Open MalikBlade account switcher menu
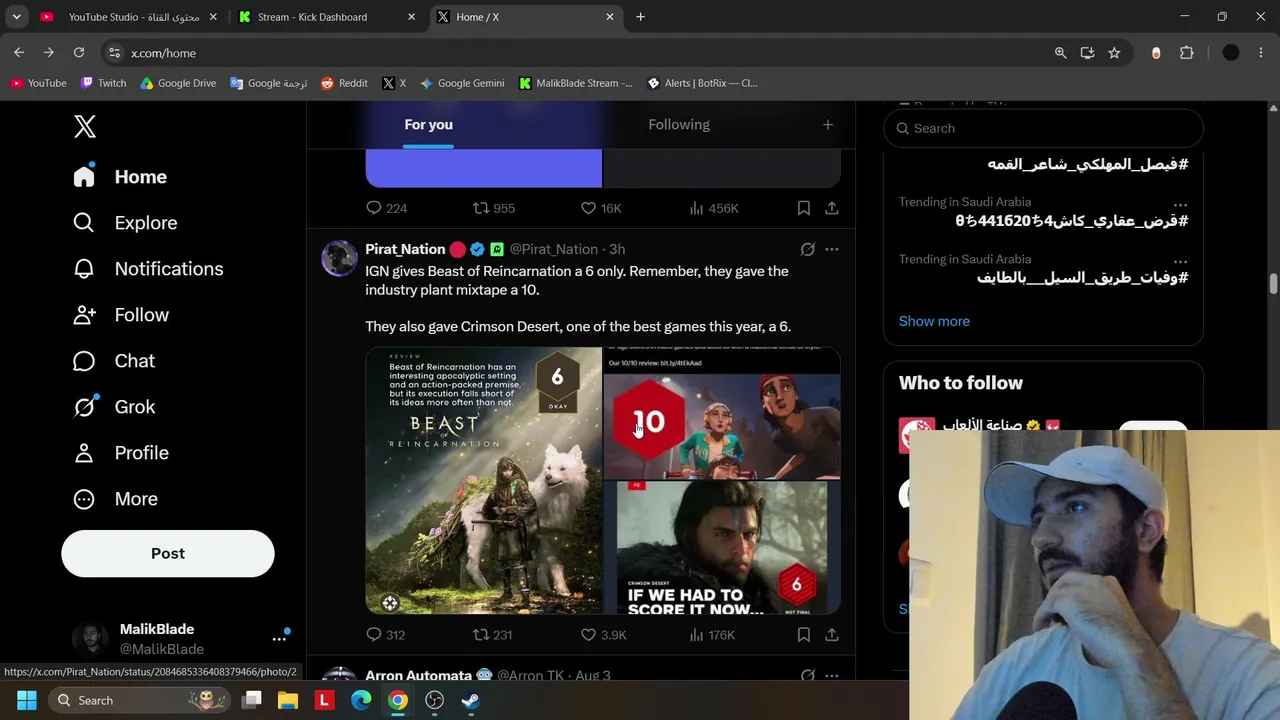This screenshot has width=1280, height=720. click(x=280, y=638)
